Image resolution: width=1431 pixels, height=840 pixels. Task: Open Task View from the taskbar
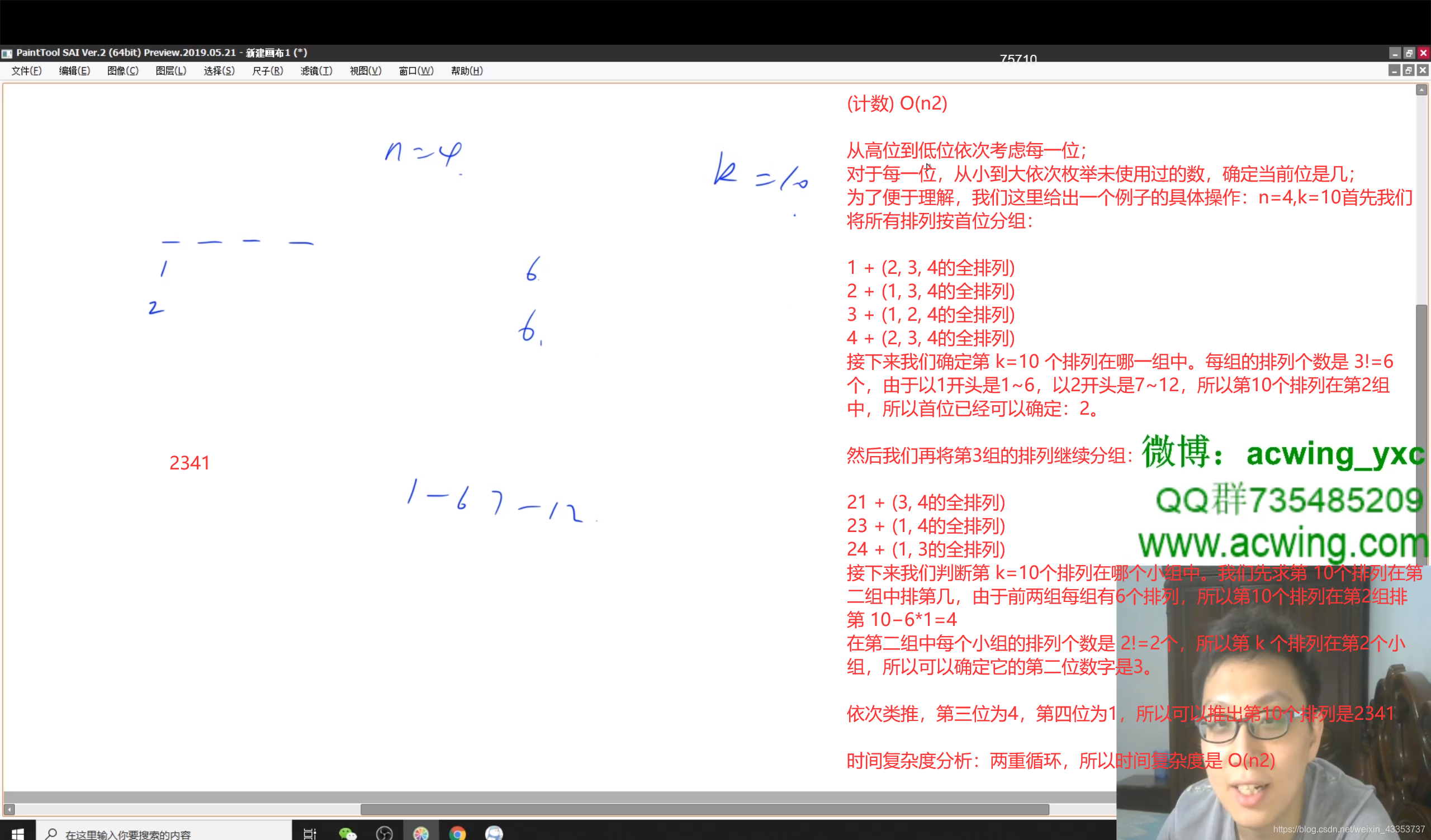pyautogui.click(x=310, y=833)
